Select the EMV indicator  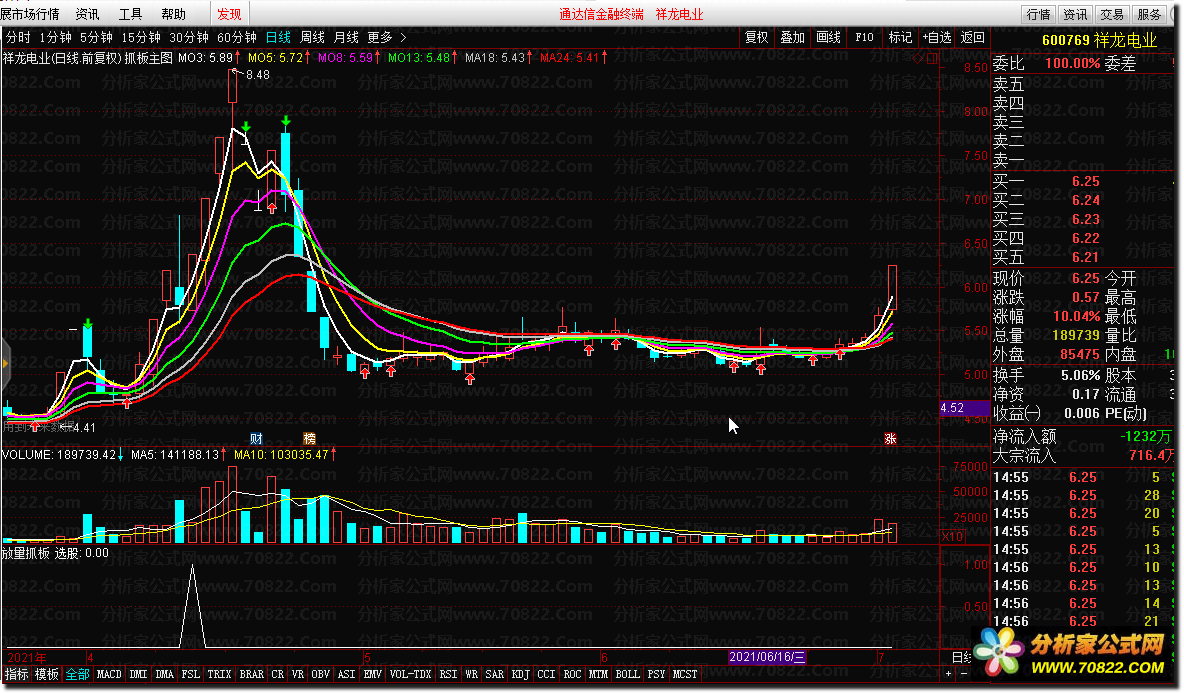pos(373,674)
